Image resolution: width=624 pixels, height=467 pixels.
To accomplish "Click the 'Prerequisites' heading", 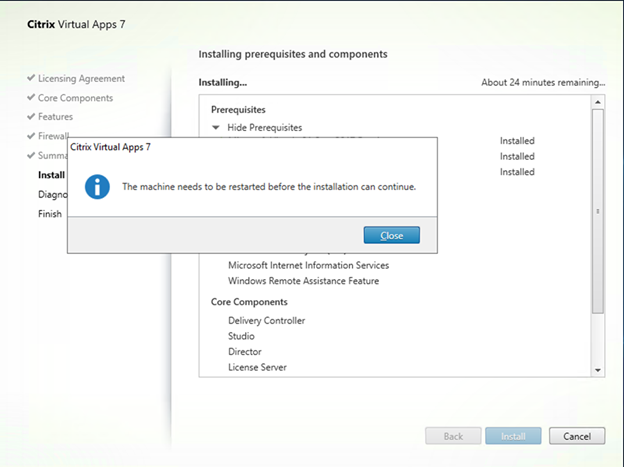I will click(238, 109).
